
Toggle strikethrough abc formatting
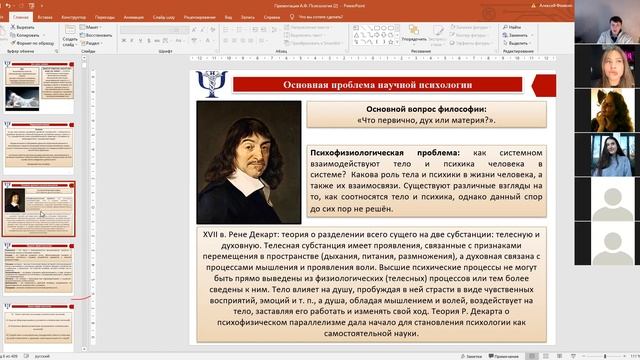pos(157,41)
